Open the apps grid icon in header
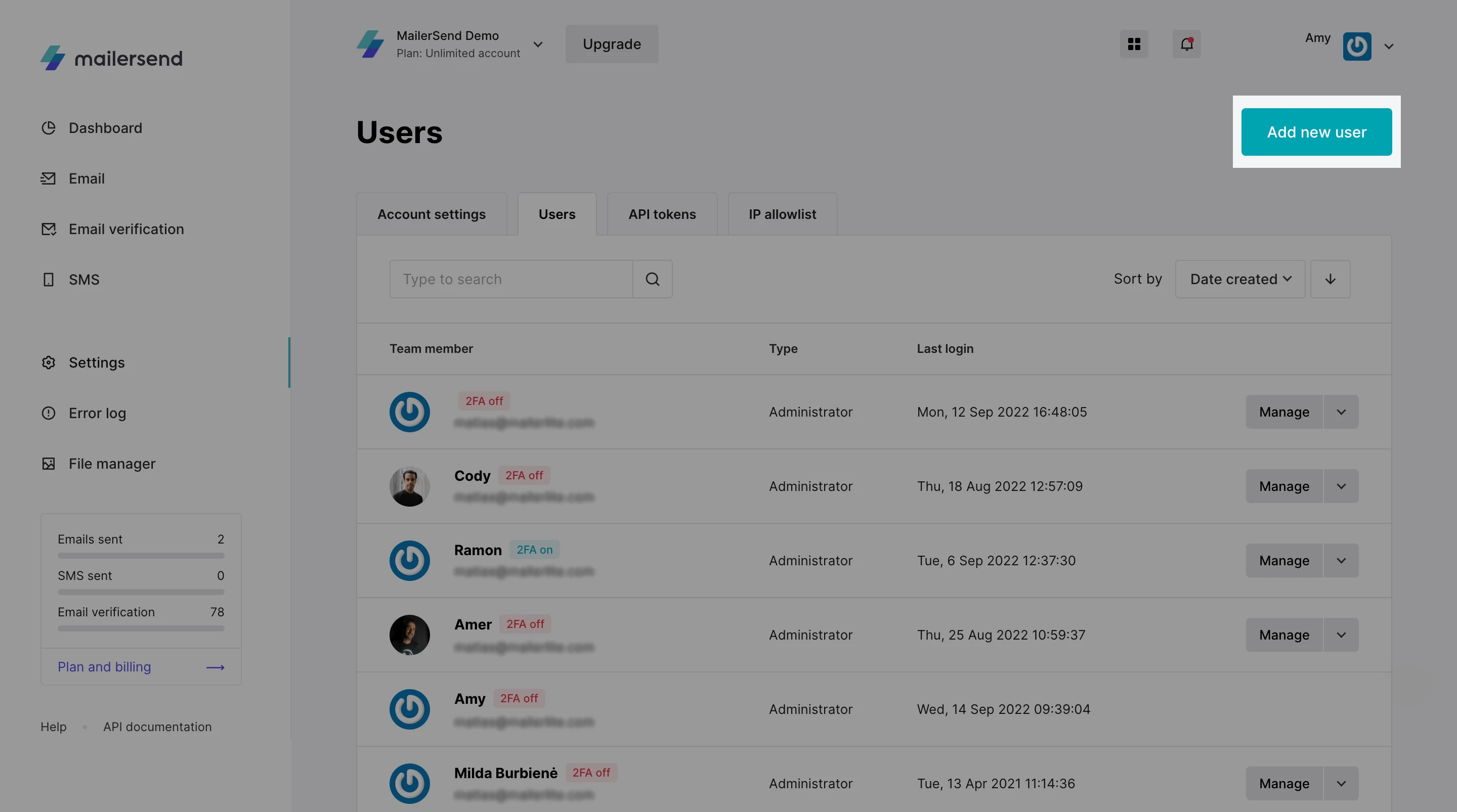Screen dimensions: 1457x812 point(1134,44)
